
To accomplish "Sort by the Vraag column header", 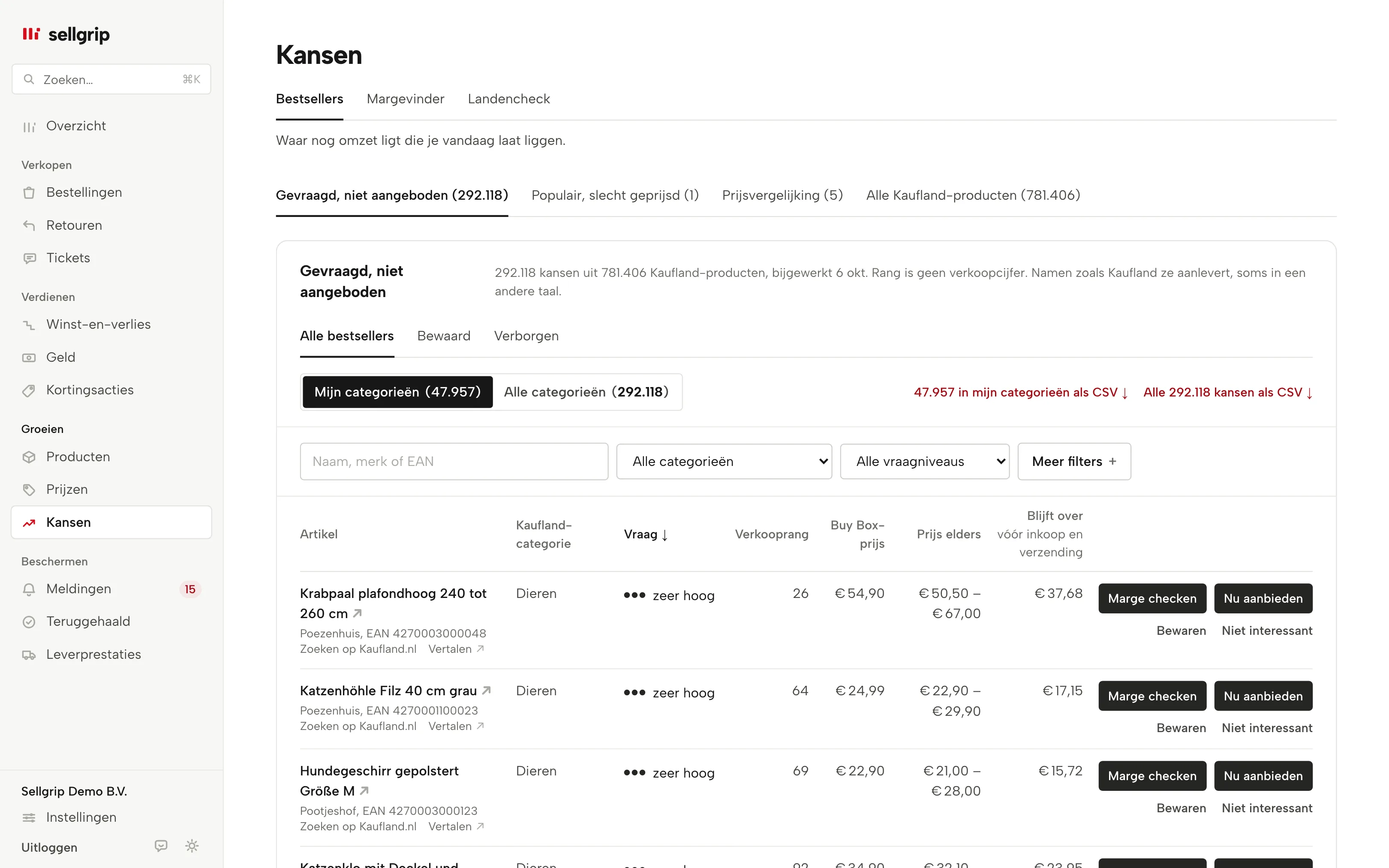I will [x=646, y=535].
